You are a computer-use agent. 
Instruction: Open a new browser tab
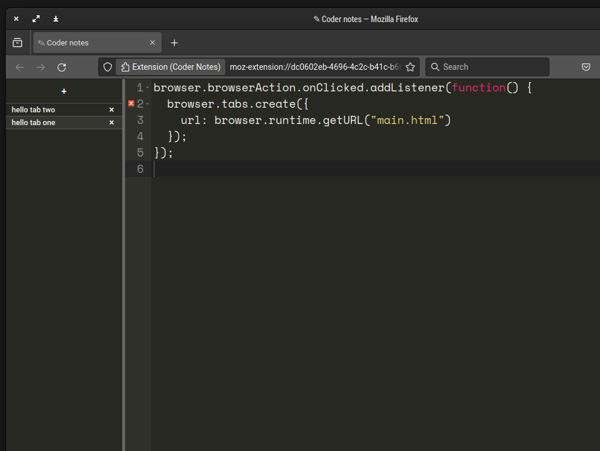coord(174,43)
